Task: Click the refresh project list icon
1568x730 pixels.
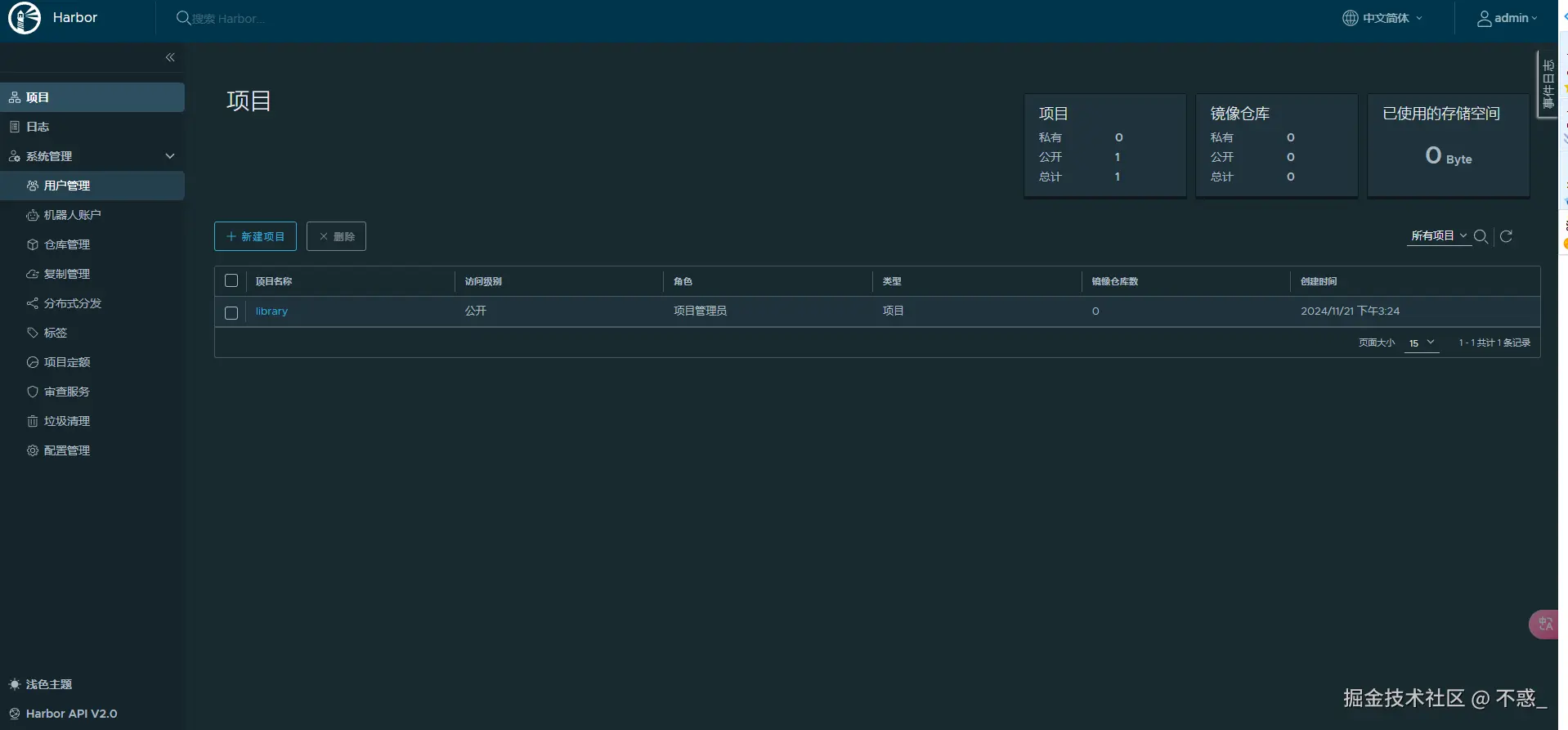Action: (x=1506, y=236)
